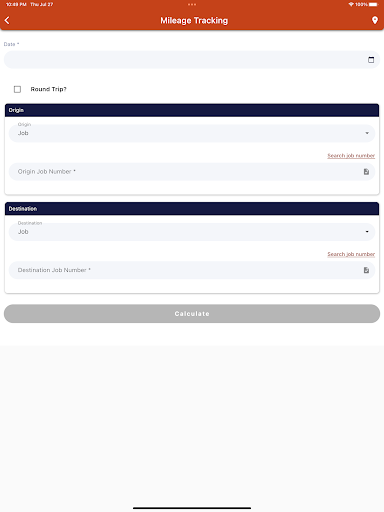Click Search job number under Origin

[351, 156]
